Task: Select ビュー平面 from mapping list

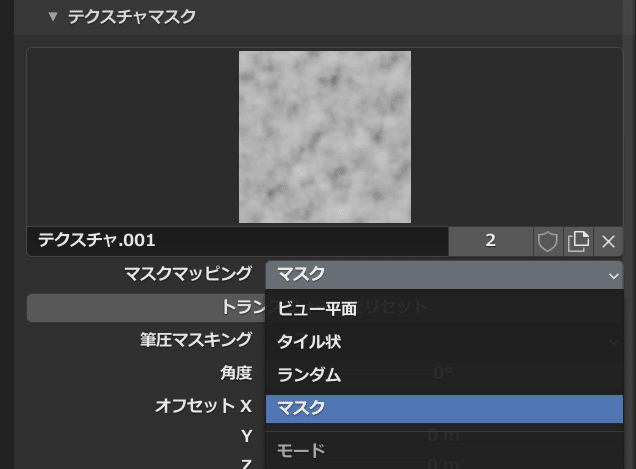Action: point(444,309)
